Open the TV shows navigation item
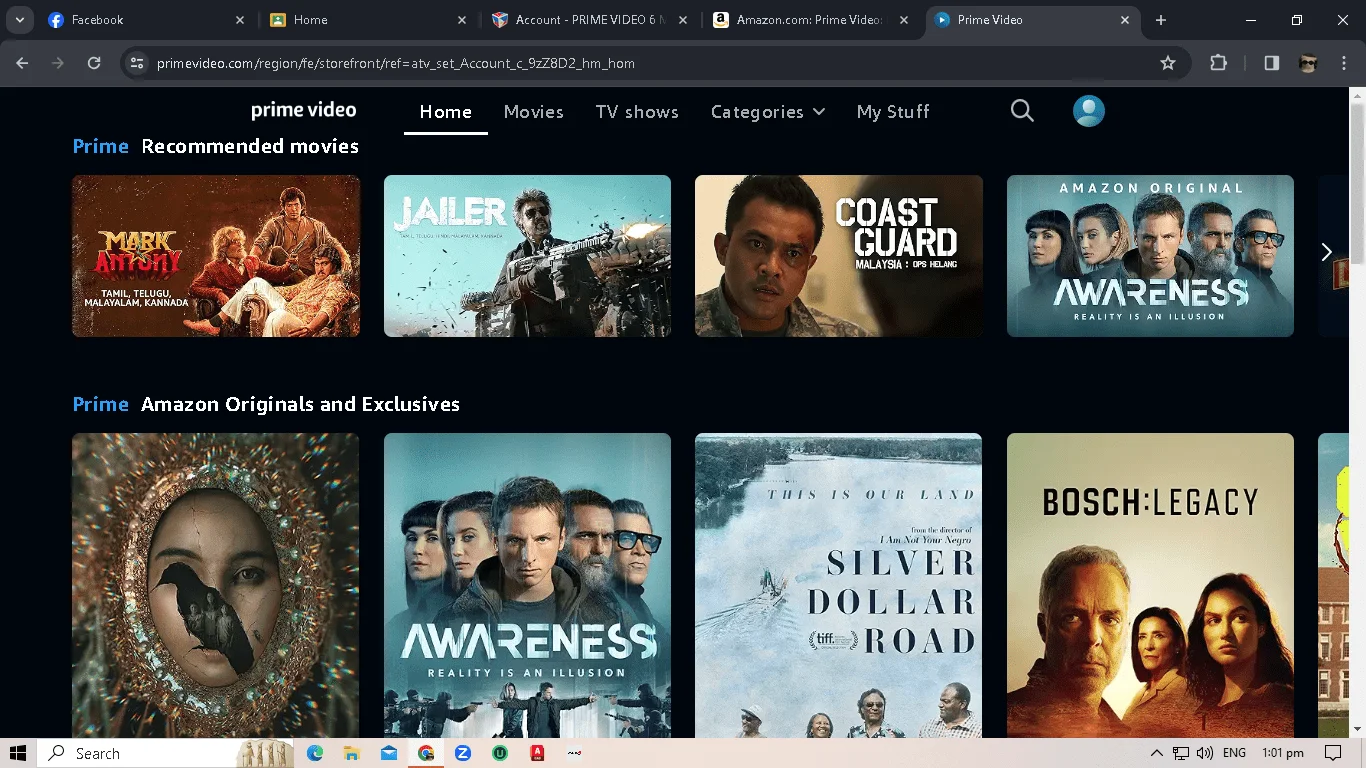 pos(637,112)
